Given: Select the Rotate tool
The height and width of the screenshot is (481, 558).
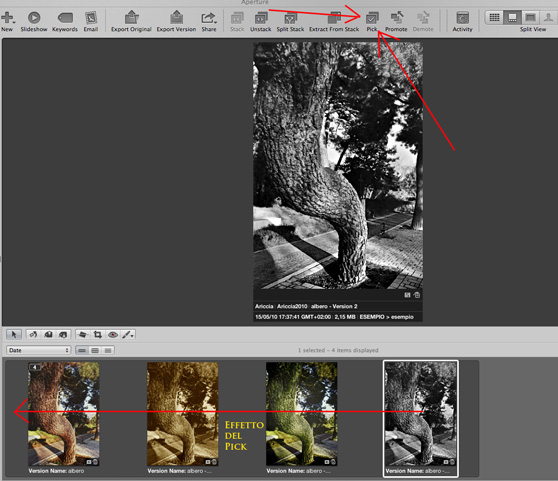Looking at the screenshot, I should click(x=33, y=334).
